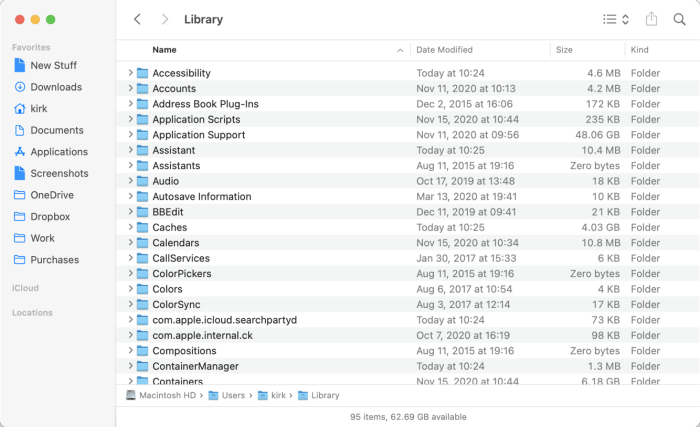This screenshot has width=700, height=427.
Task: Expand the Accessibility folder
Action: pos(130,72)
